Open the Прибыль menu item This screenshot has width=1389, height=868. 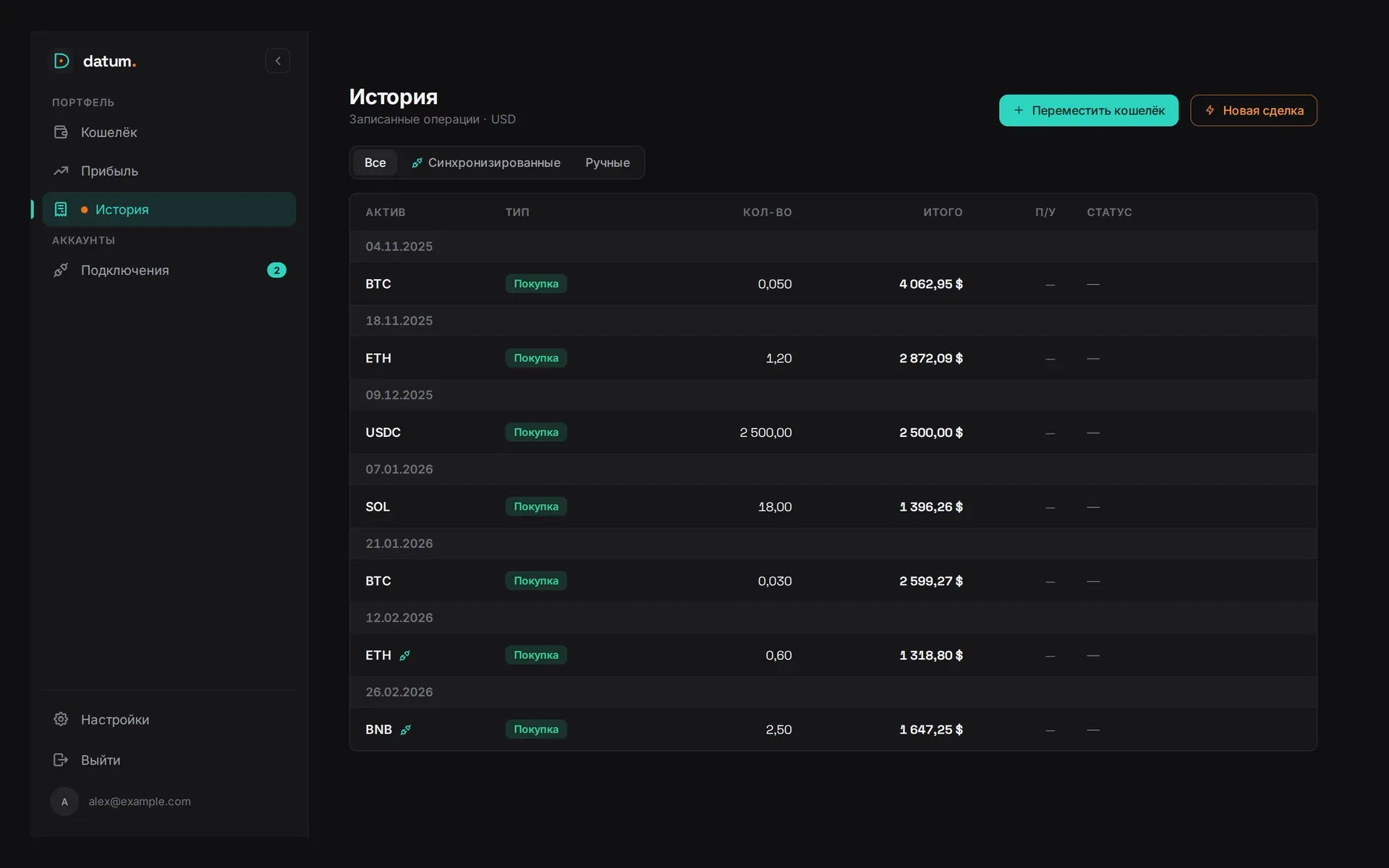pos(169,171)
